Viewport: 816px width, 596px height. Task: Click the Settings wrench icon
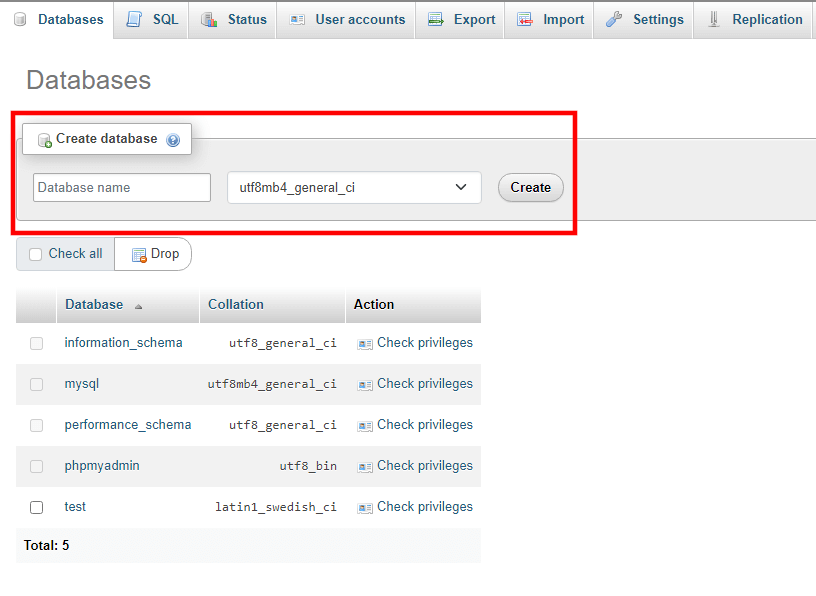(x=614, y=19)
